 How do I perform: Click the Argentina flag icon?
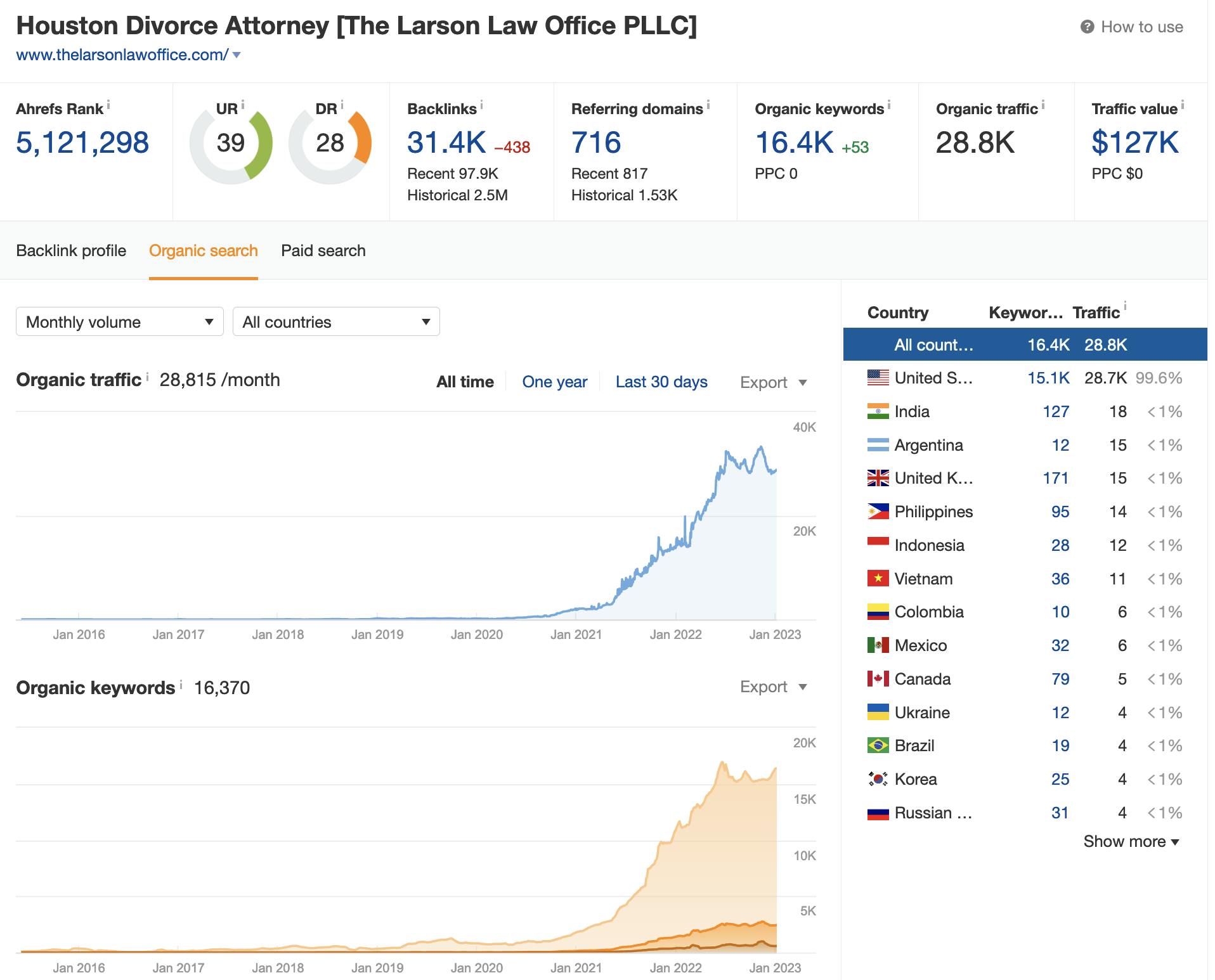click(878, 445)
